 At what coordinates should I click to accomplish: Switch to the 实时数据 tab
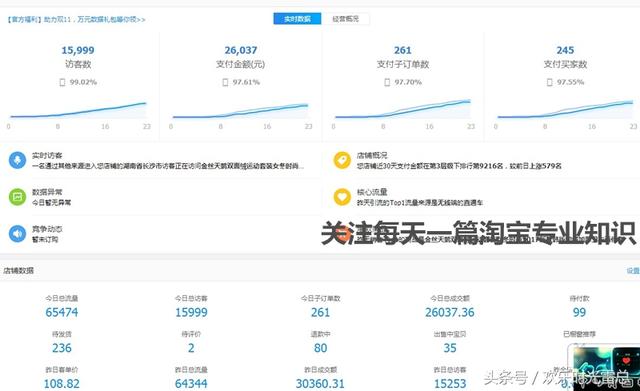point(297,19)
